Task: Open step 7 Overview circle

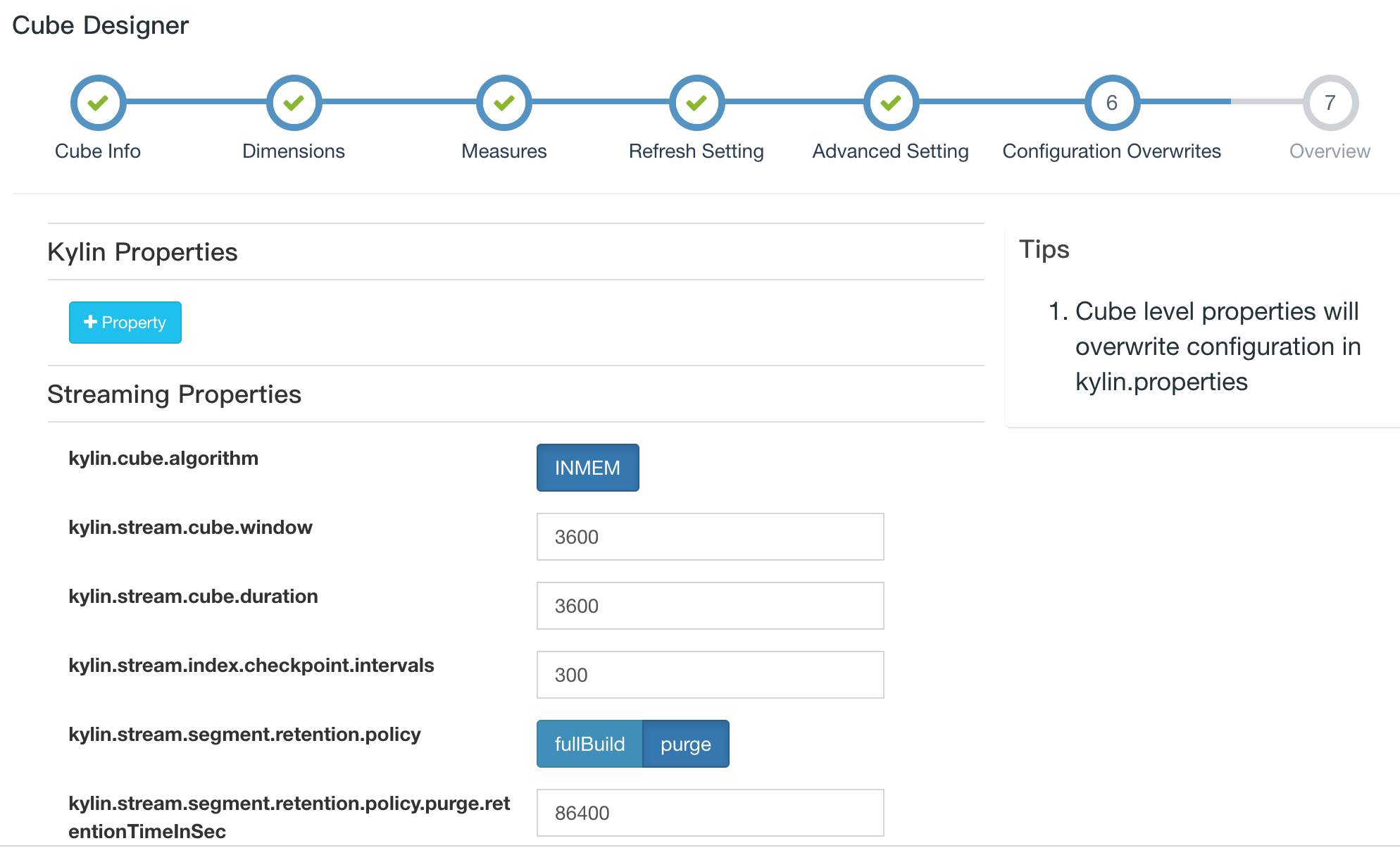Action: [1330, 103]
